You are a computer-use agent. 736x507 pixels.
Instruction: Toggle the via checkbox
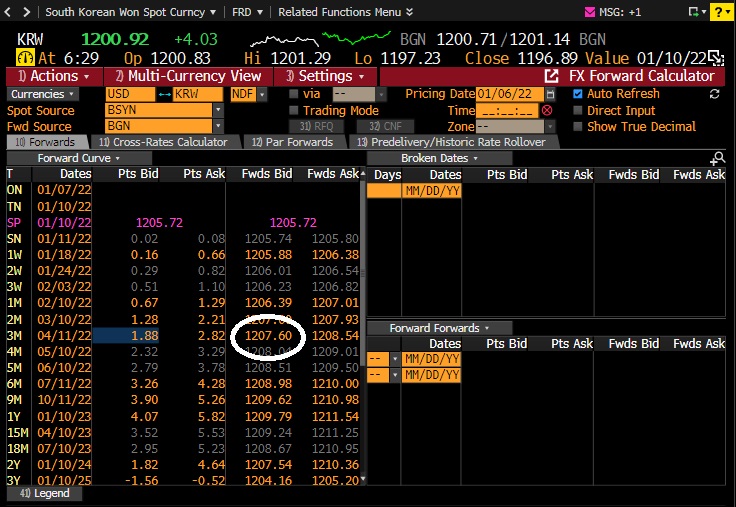pos(294,94)
